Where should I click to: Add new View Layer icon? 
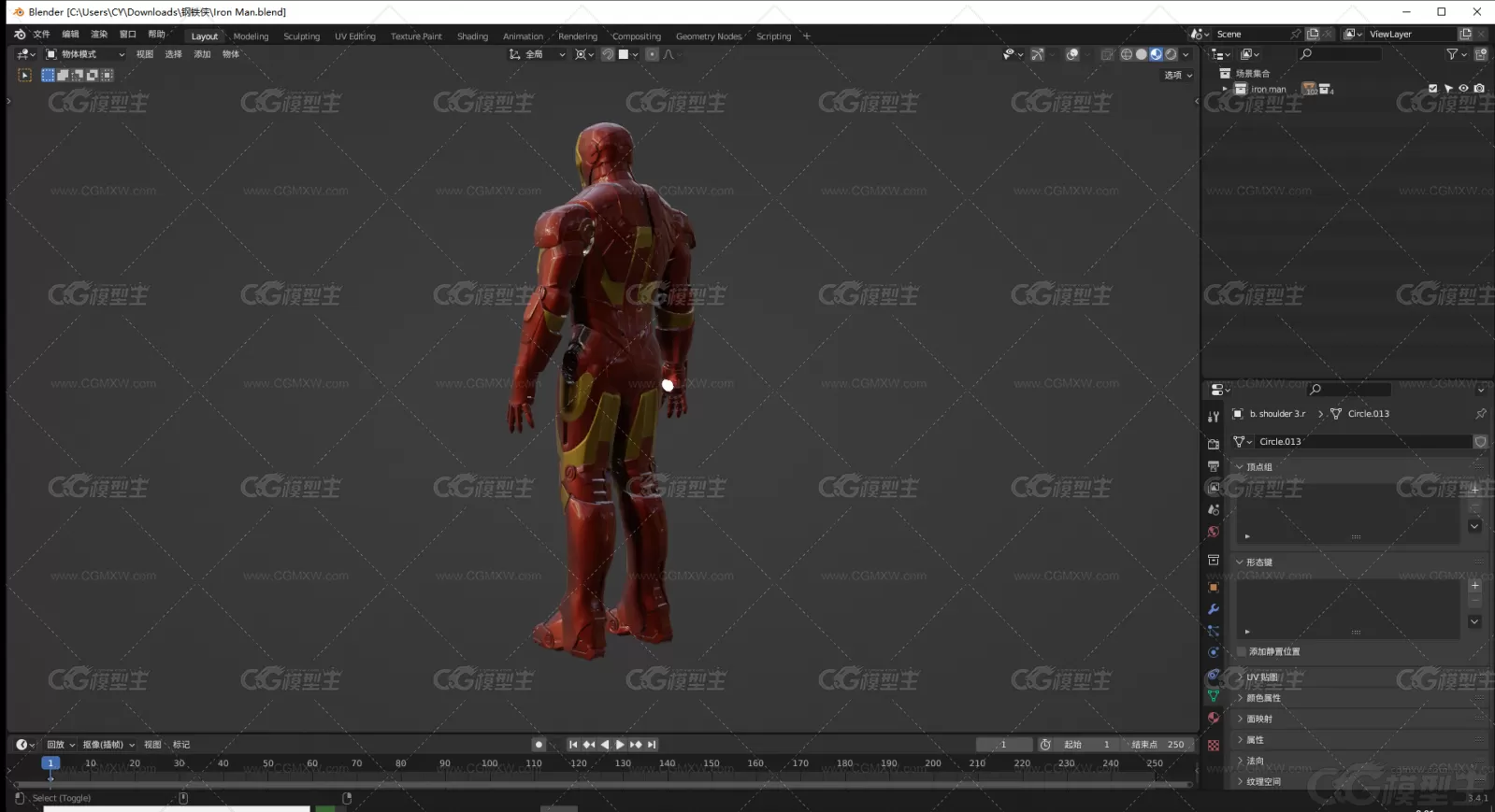(1465, 34)
